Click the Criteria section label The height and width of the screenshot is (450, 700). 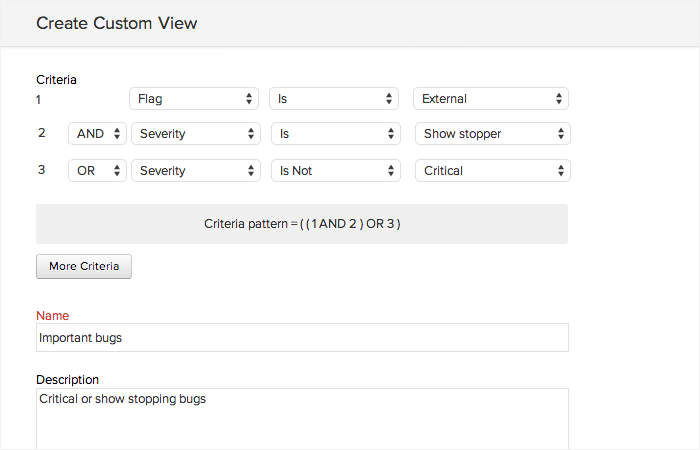click(56, 80)
